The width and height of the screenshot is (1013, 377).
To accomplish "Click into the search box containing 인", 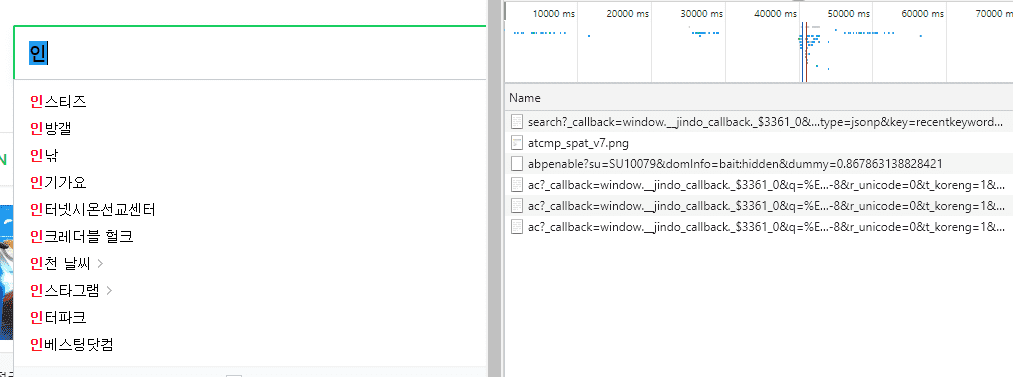I will [249, 53].
